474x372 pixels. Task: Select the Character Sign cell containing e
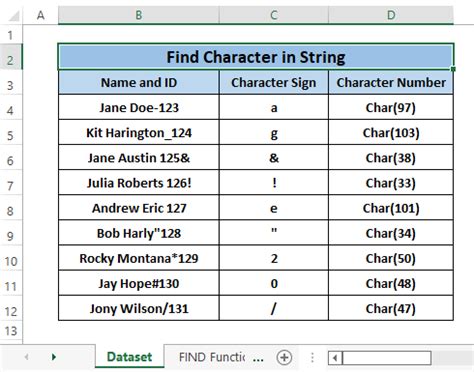point(274,208)
